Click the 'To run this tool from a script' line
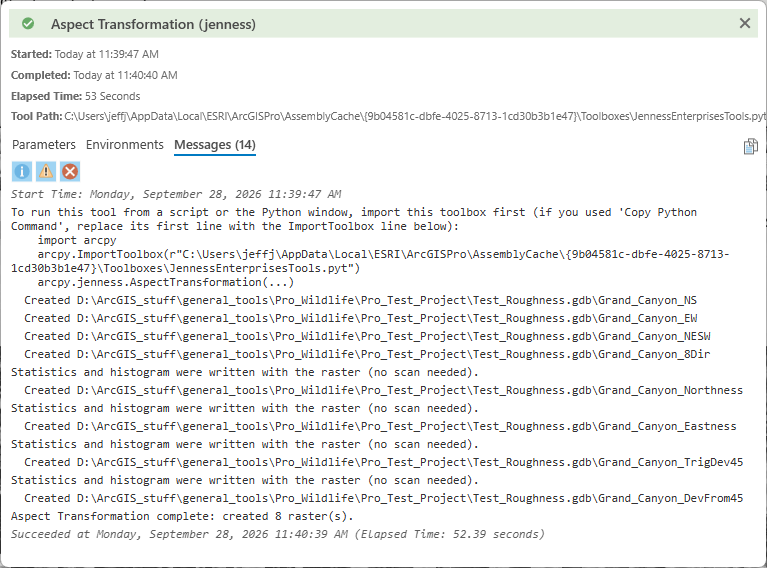 click(x=354, y=219)
